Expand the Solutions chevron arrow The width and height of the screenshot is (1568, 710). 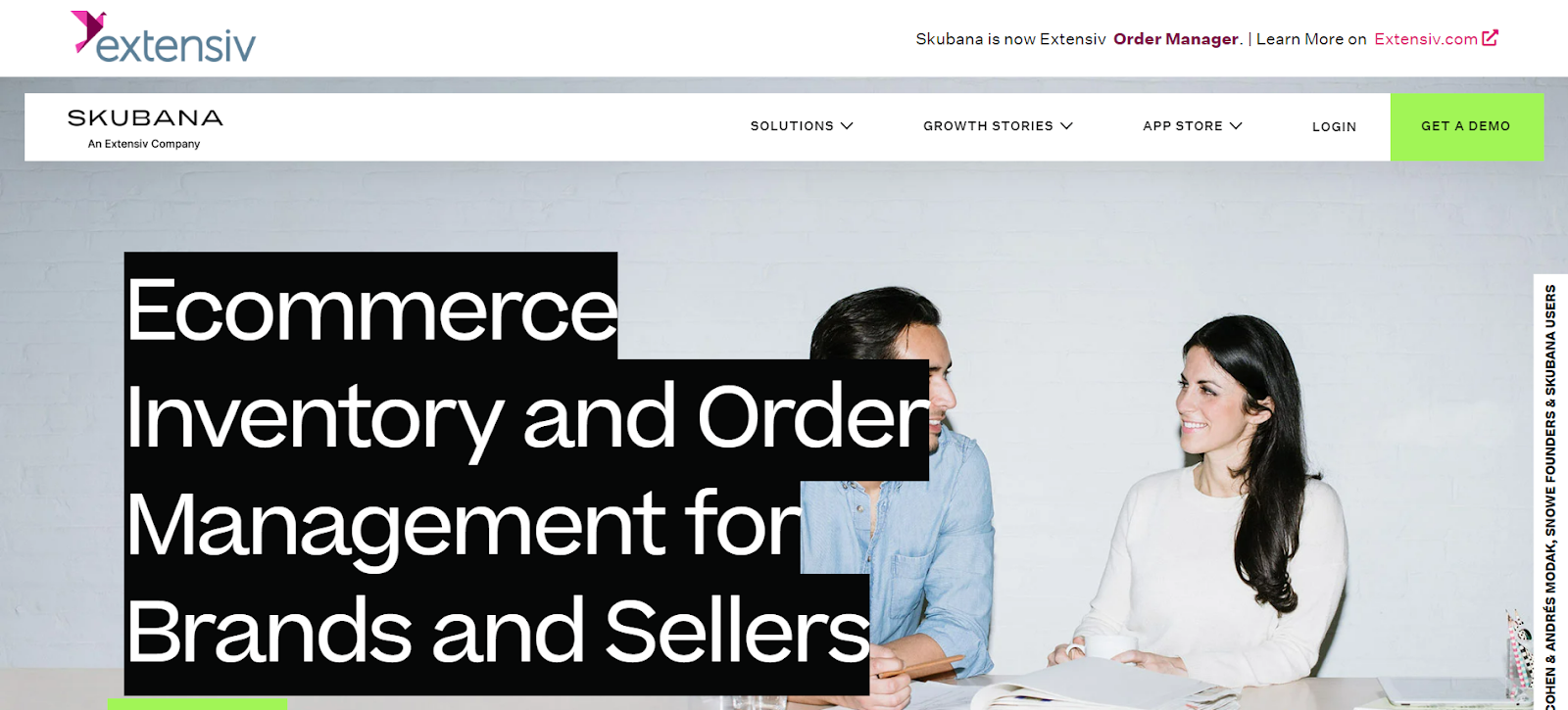847,126
